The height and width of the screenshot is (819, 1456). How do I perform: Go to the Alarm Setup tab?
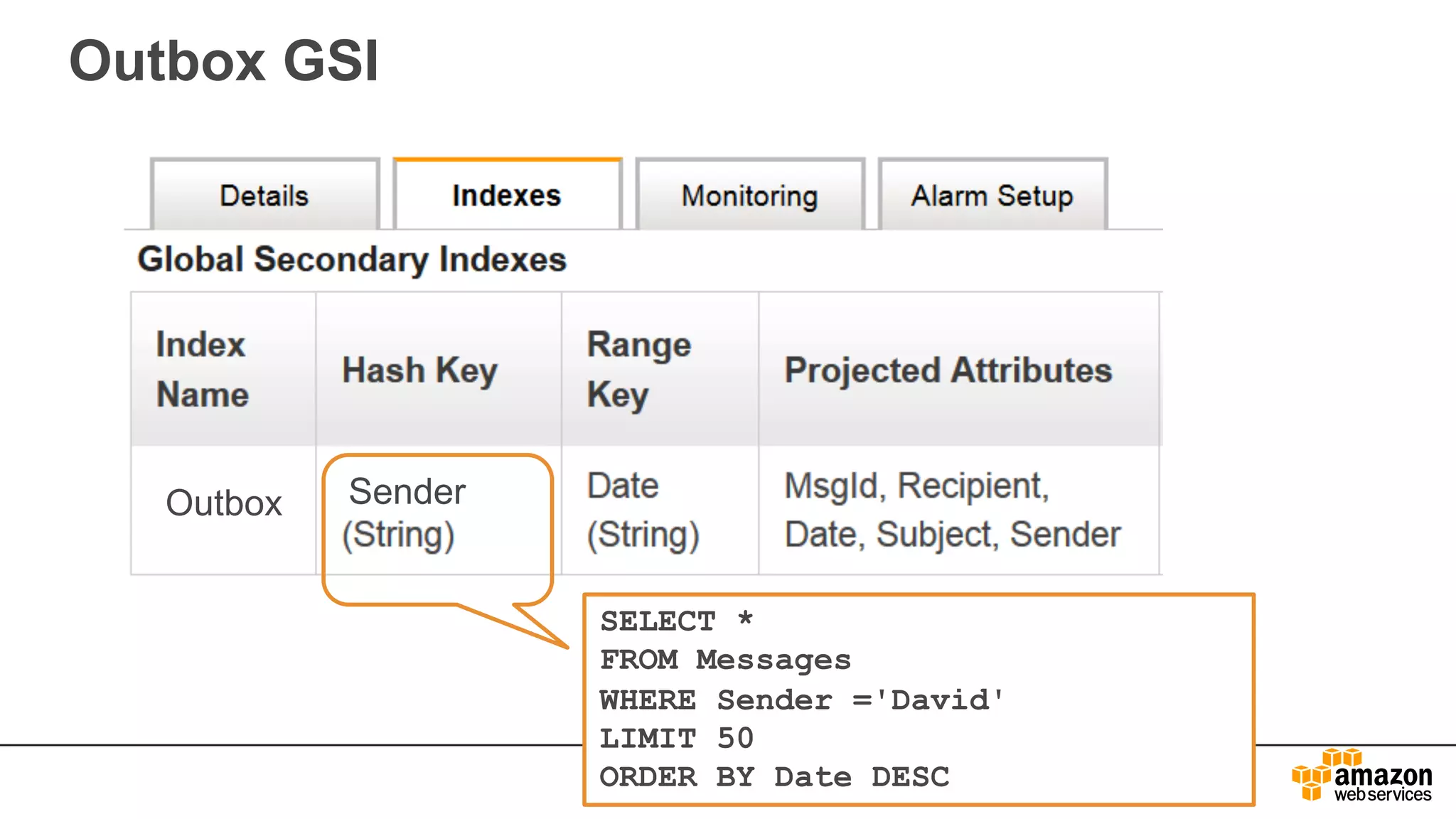click(992, 196)
